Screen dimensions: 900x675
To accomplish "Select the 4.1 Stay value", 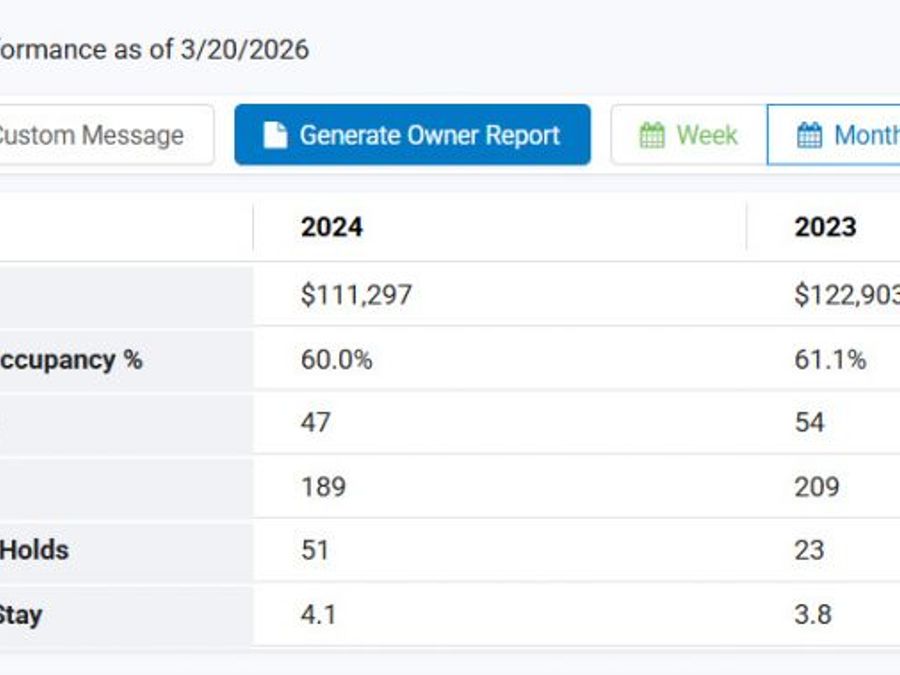I will (318, 613).
